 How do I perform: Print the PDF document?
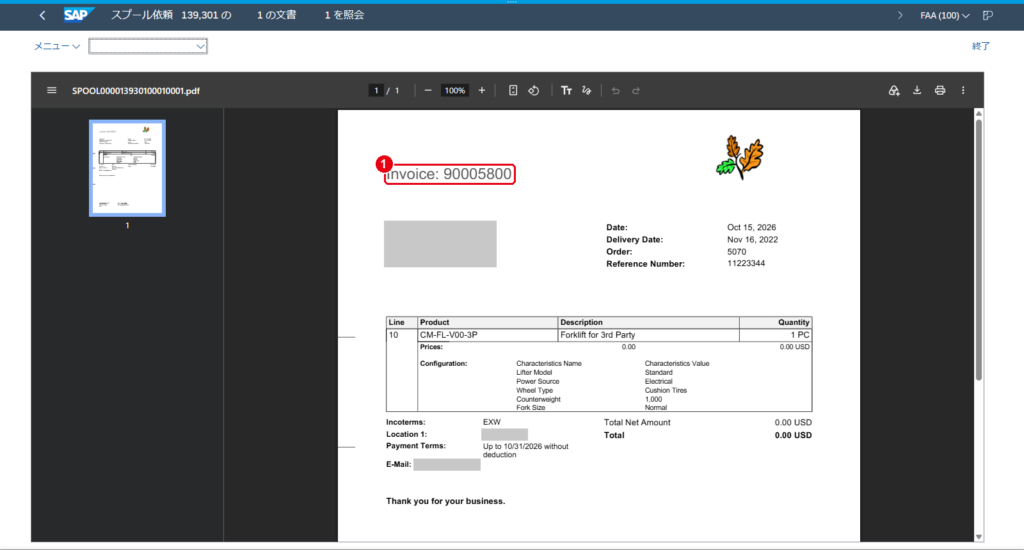(940, 90)
